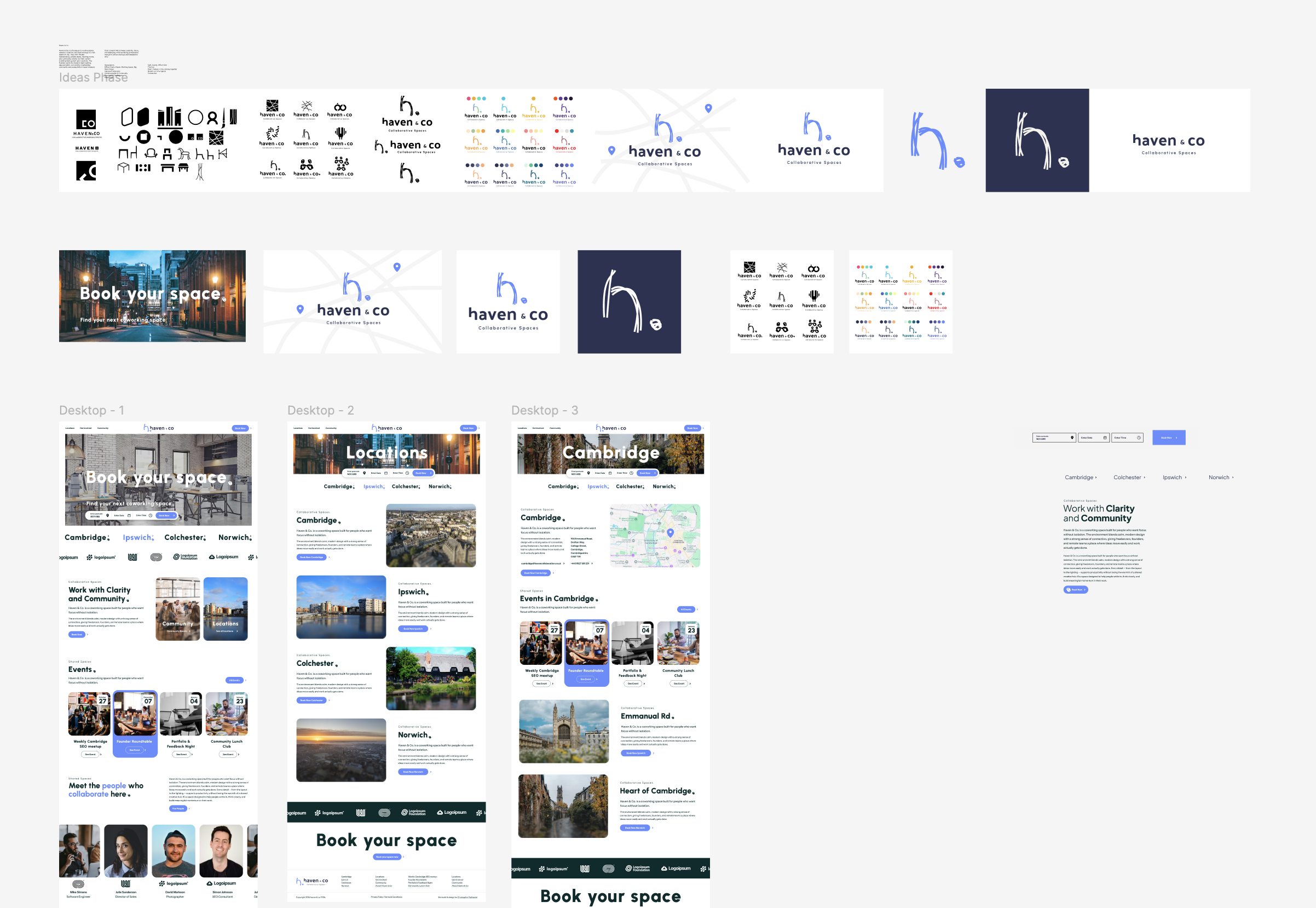
Task: Click the calendar icon in the standalone Enter Date field
Action: click(1105, 438)
